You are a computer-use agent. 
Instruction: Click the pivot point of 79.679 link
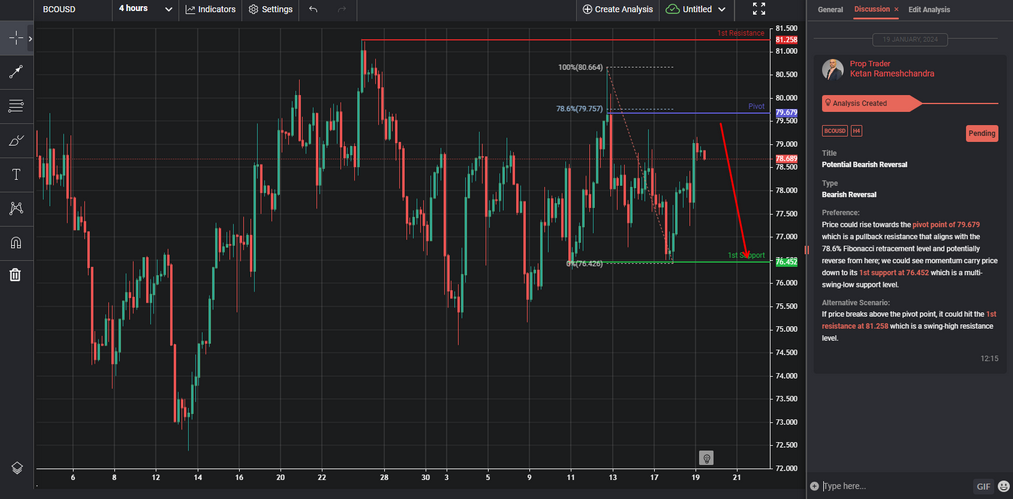coord(946,224)
